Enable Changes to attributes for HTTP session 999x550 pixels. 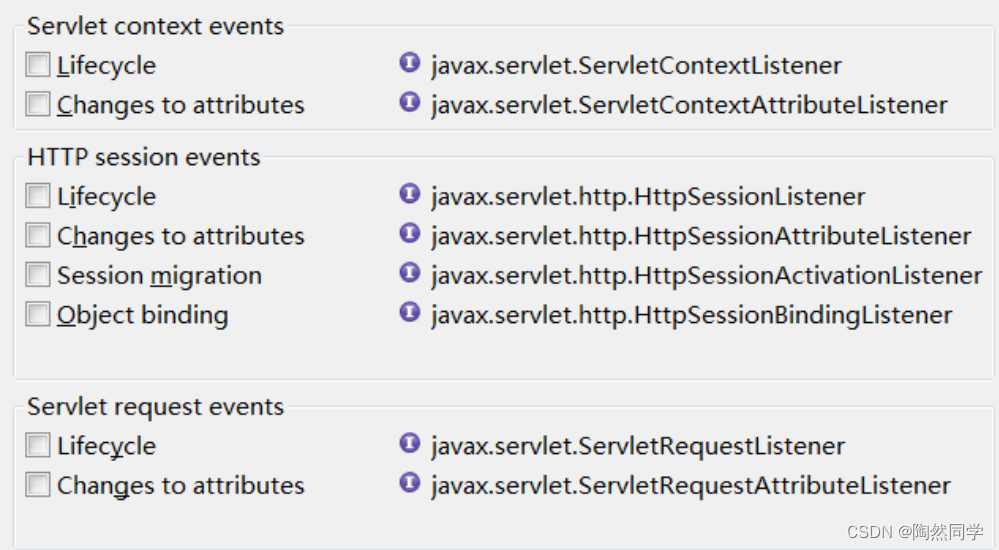pos(38,235)
